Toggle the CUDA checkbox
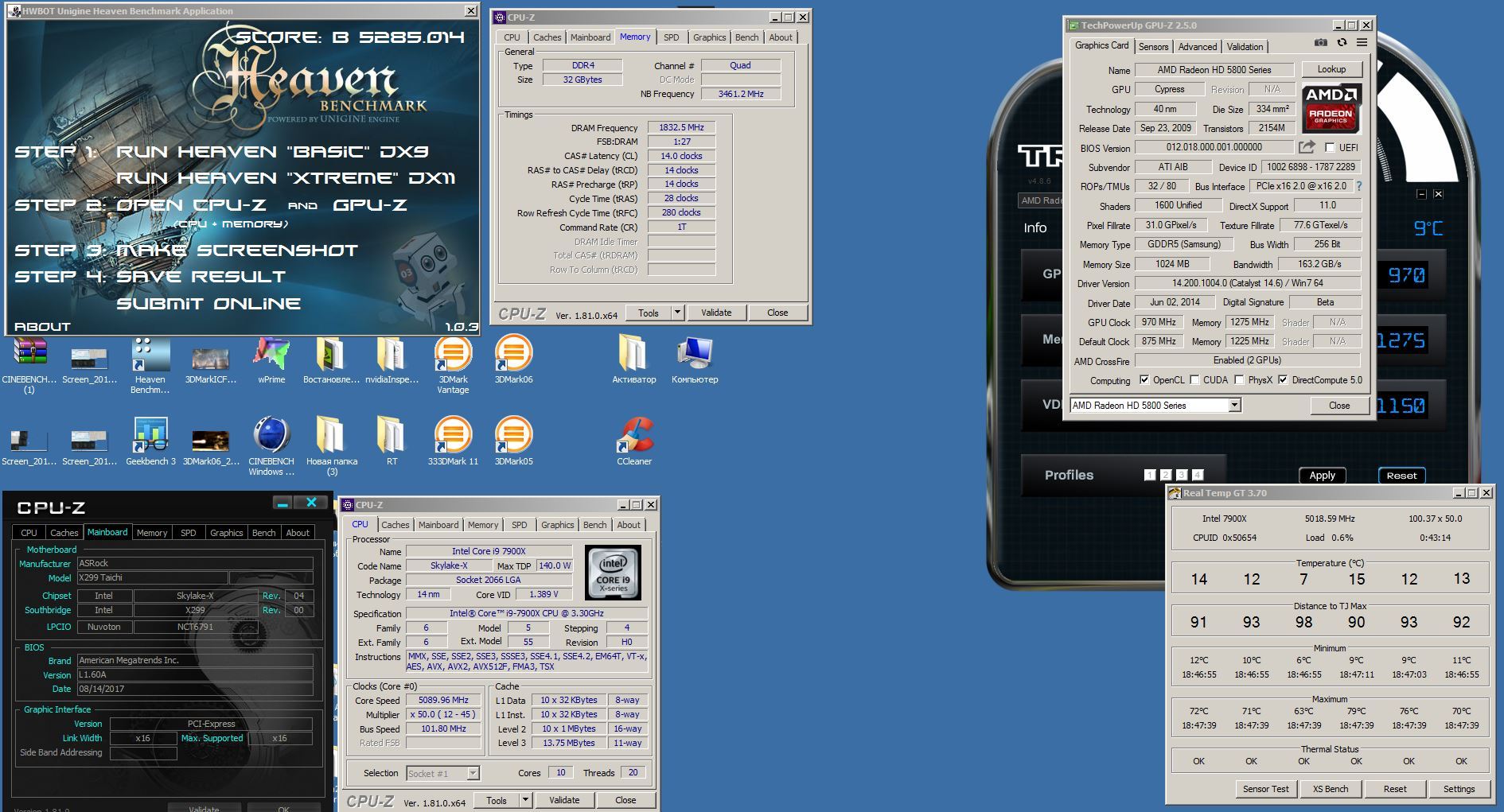The width and height of the screenshot is (1504, 812). coord(1194,379)
